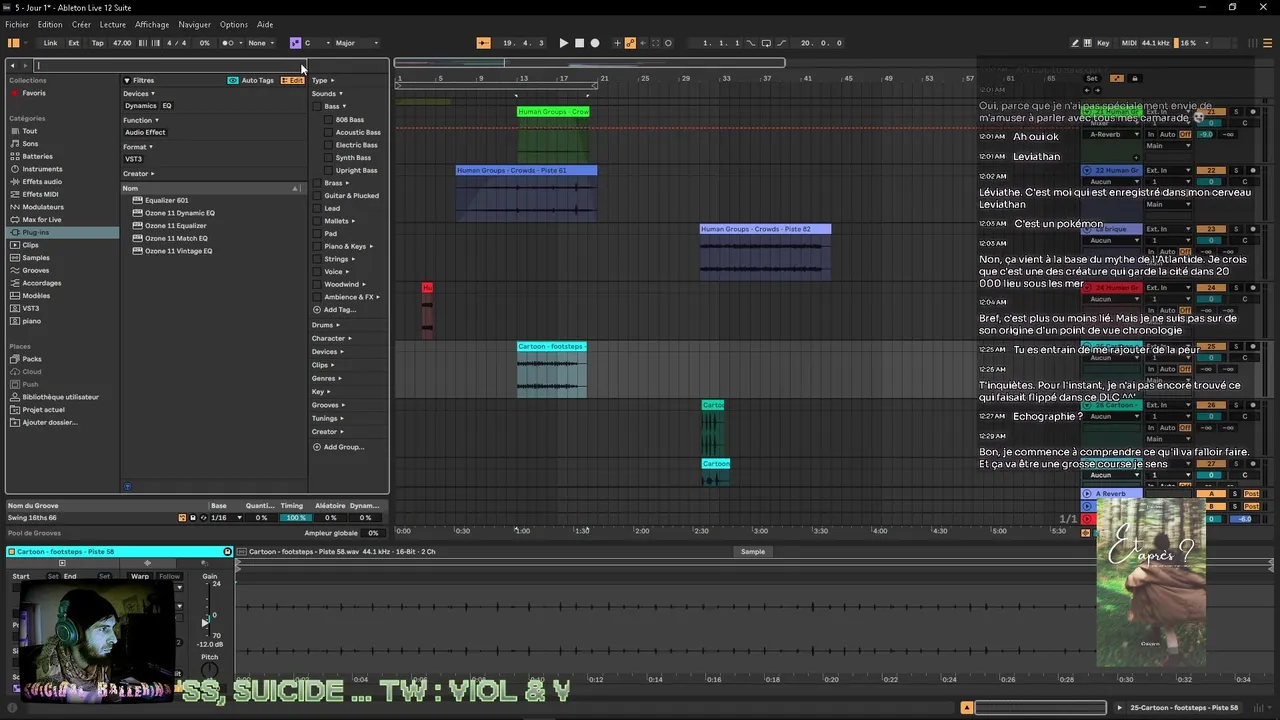1280x720 pixels.
Task: Open the Options menu
Action: point(234,24)
